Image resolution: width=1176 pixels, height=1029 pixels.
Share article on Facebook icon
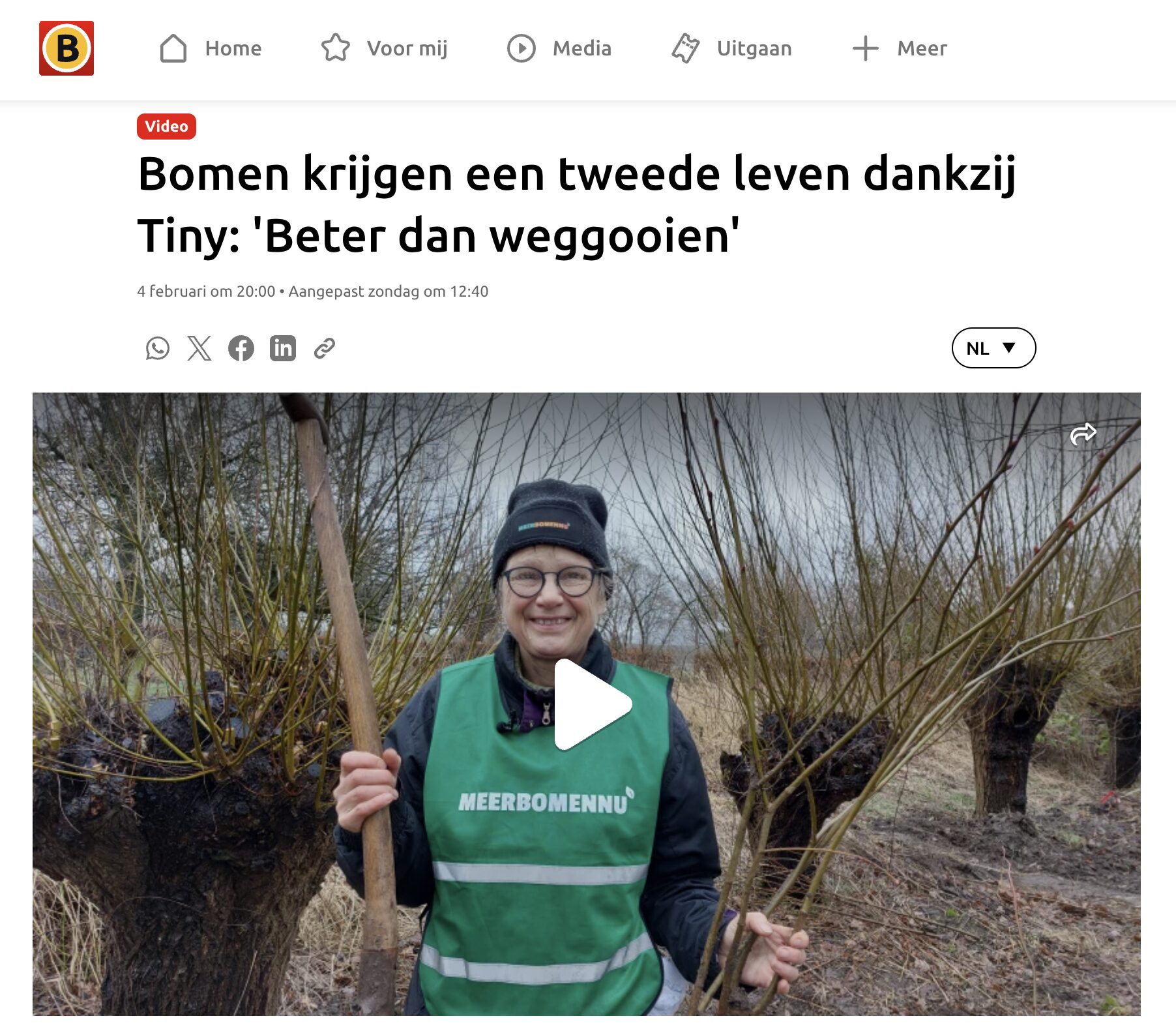[241, 348]
